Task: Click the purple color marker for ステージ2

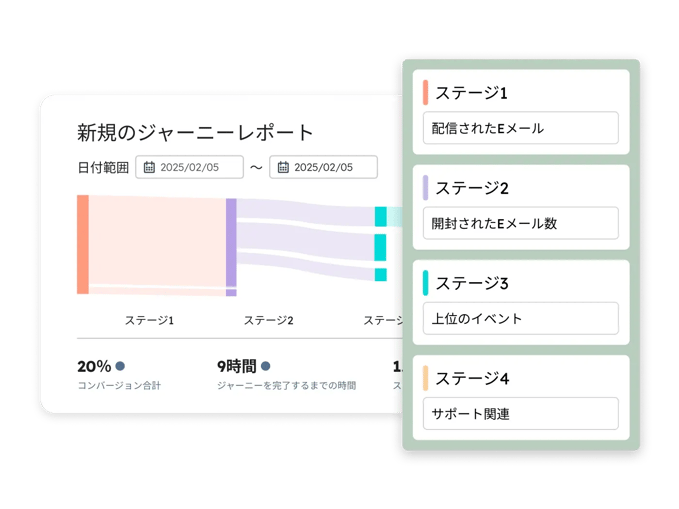Action: (x=426, y=188)
